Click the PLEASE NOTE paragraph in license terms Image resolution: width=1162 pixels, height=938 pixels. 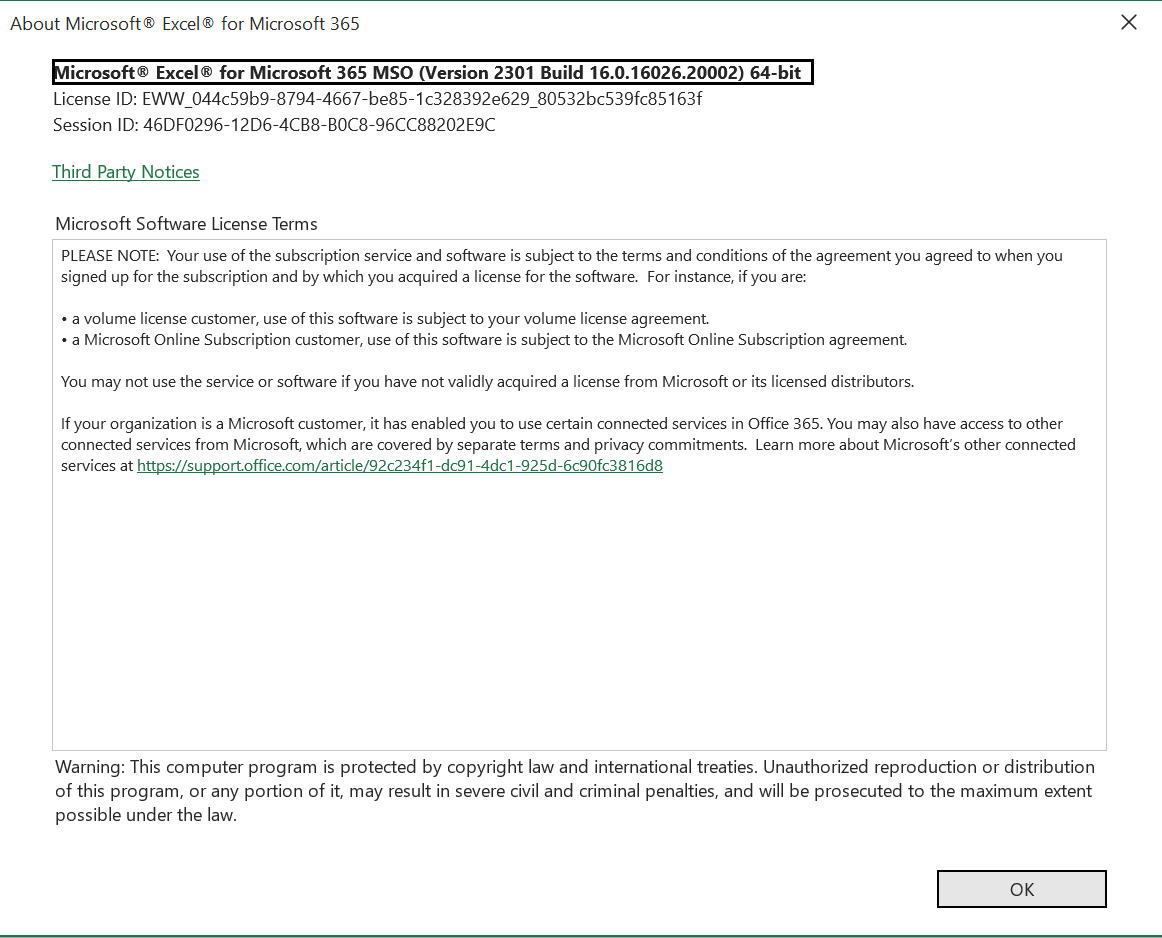[x=562, y=266]
